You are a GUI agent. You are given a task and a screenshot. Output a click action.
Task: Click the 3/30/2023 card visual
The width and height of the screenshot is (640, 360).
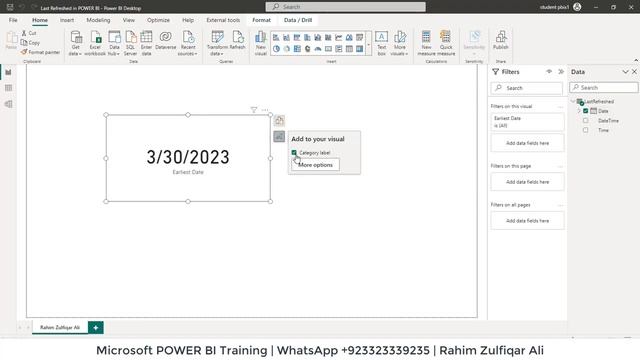click(188, 158)
